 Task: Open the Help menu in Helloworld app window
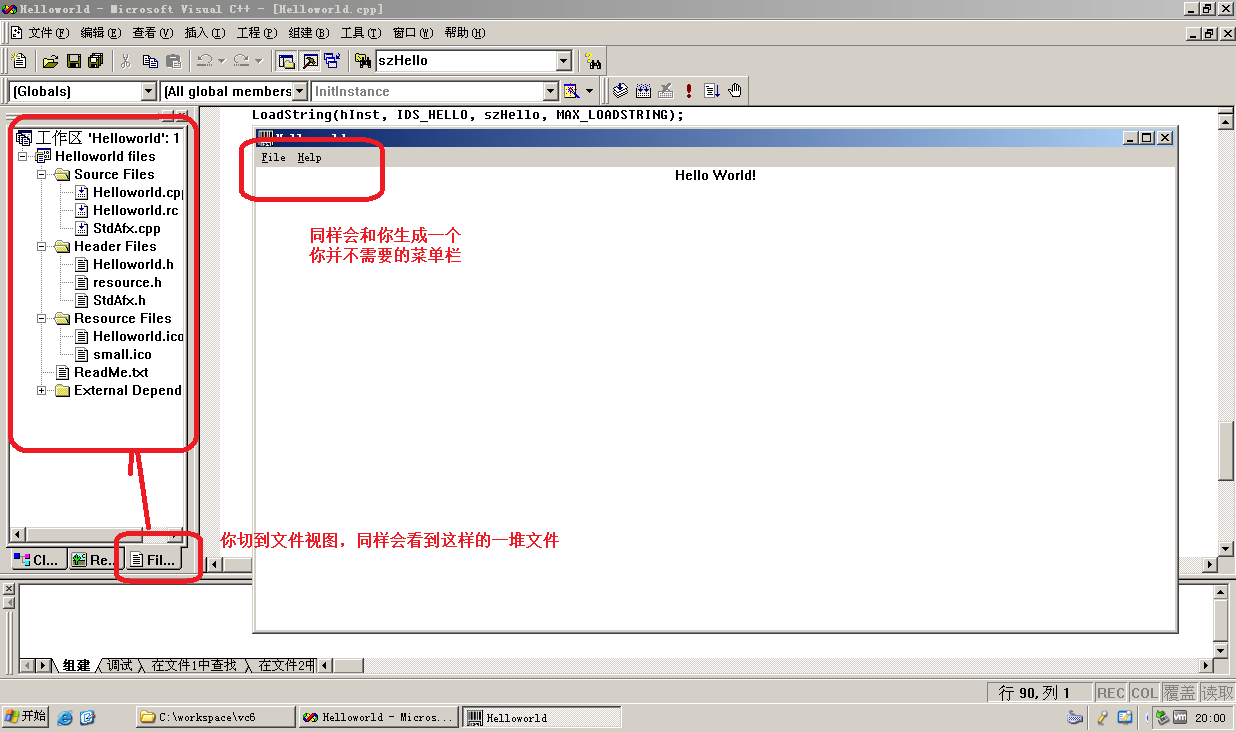pyautogui.click(x=309, y=158)
